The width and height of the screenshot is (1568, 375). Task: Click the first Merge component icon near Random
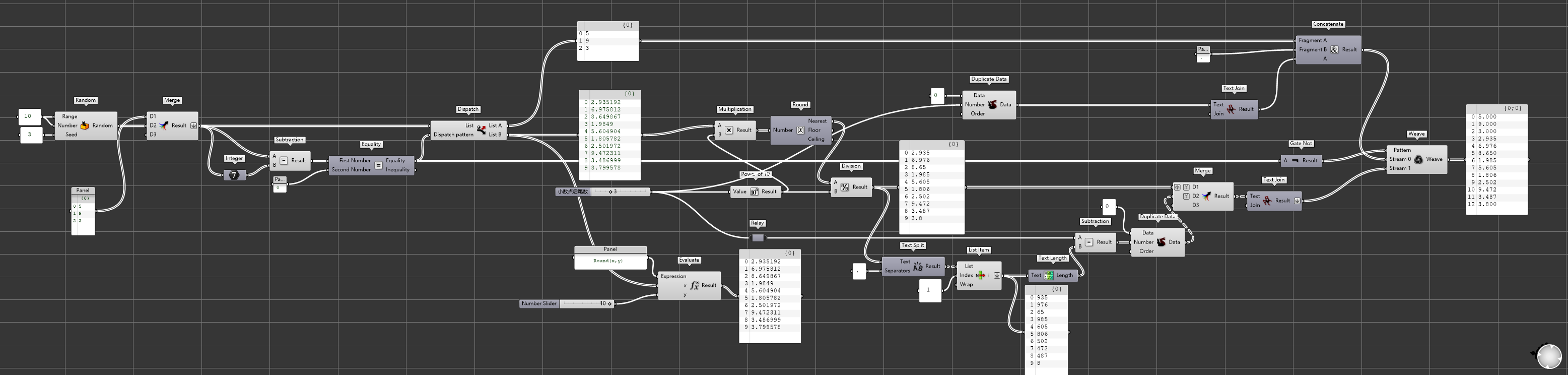point(164,126)
